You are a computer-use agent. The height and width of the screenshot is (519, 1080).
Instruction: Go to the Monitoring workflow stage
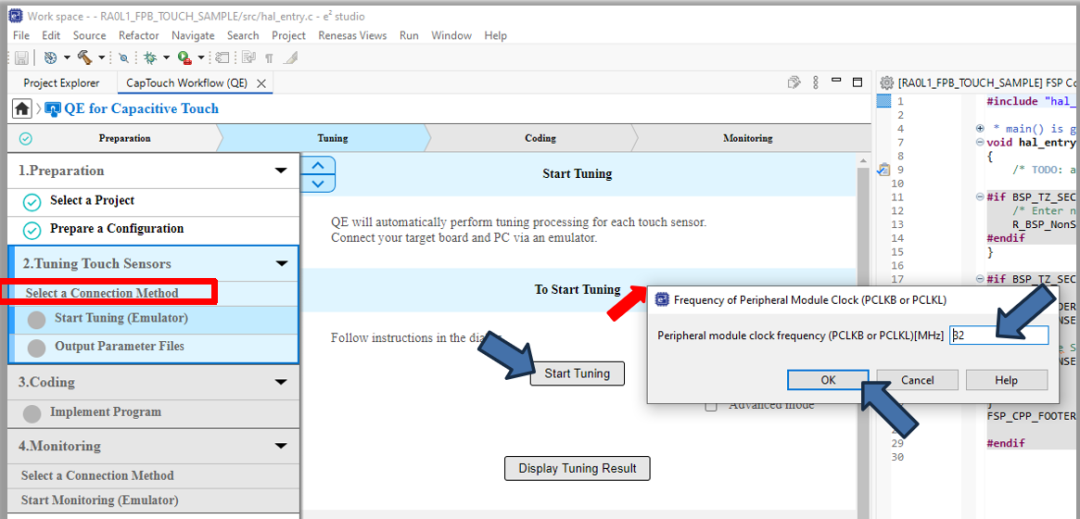point(748,138)
